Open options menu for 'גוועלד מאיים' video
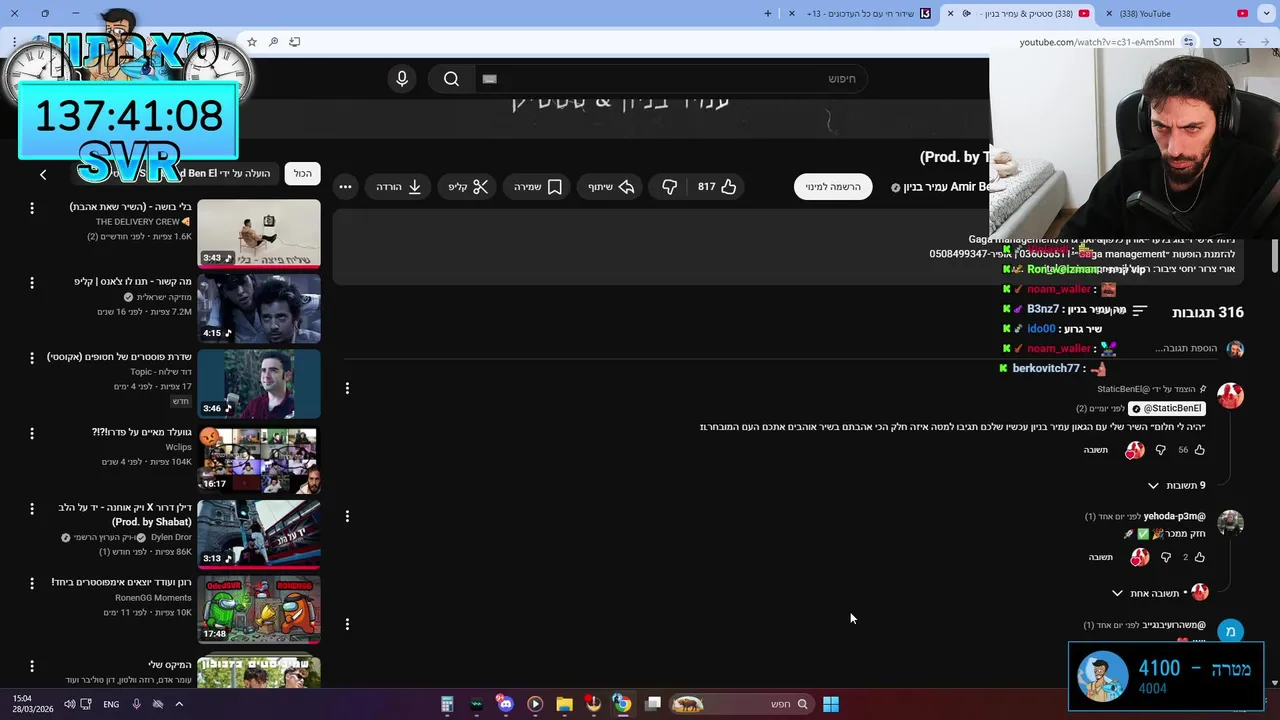 (x=32, y=433)
